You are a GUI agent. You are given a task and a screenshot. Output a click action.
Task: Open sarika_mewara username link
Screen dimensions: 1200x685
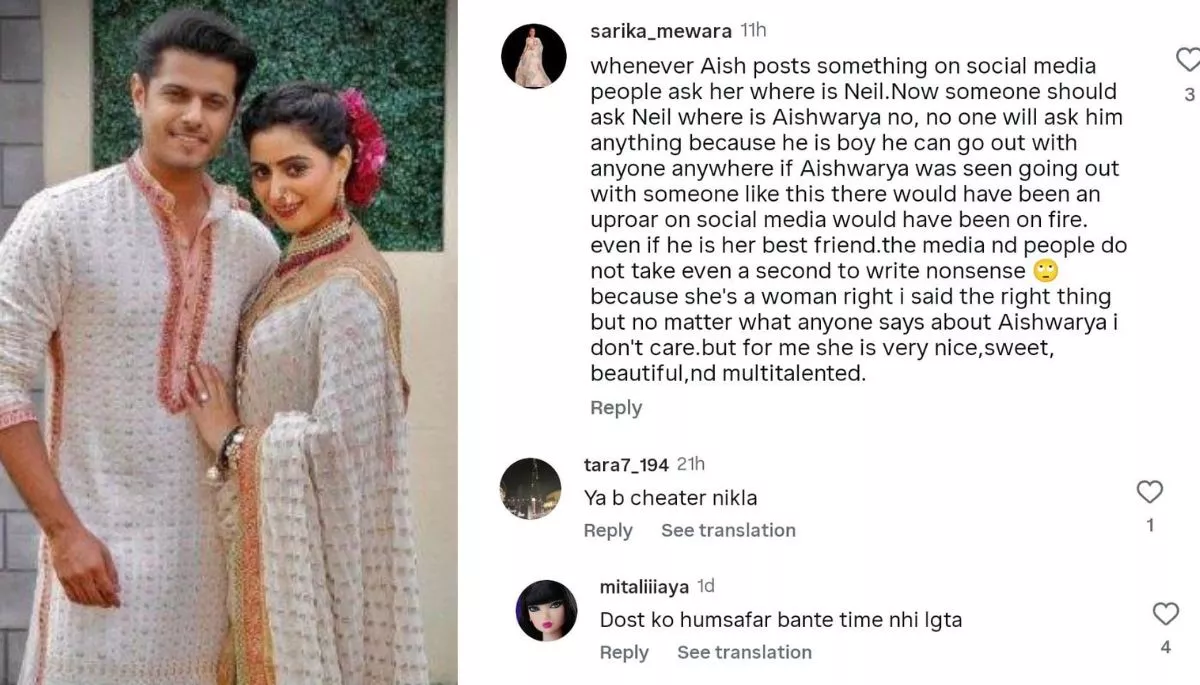coord(660,31)
